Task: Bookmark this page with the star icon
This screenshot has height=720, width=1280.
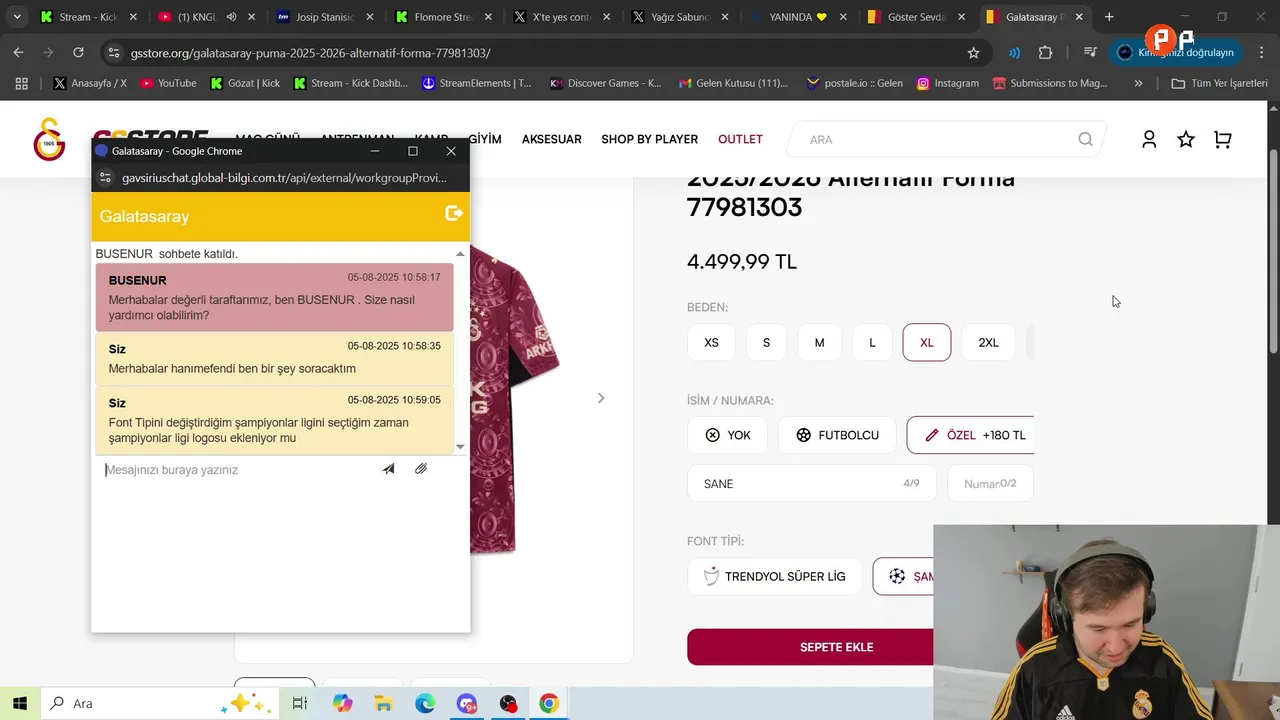Action: (x=973, y=53)
